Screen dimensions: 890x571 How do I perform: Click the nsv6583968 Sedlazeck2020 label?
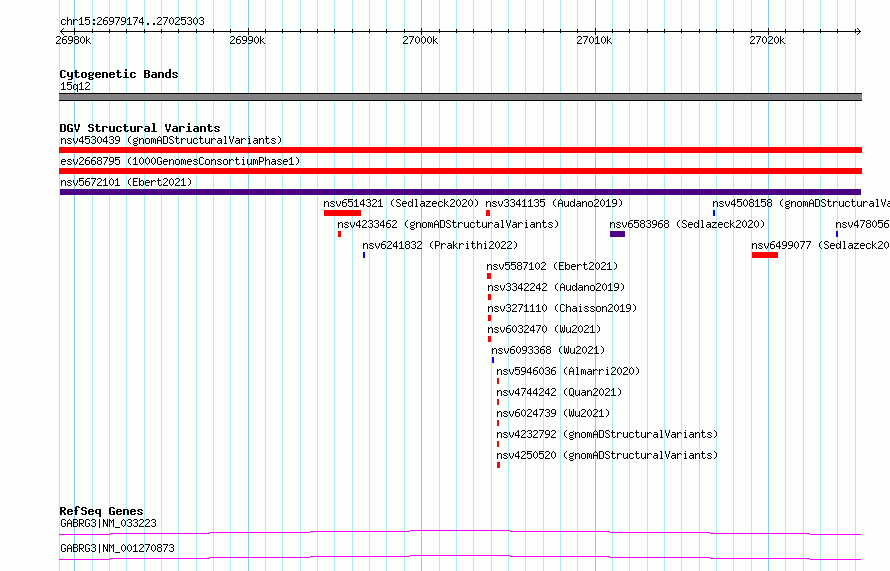click(x=687, y=224)
